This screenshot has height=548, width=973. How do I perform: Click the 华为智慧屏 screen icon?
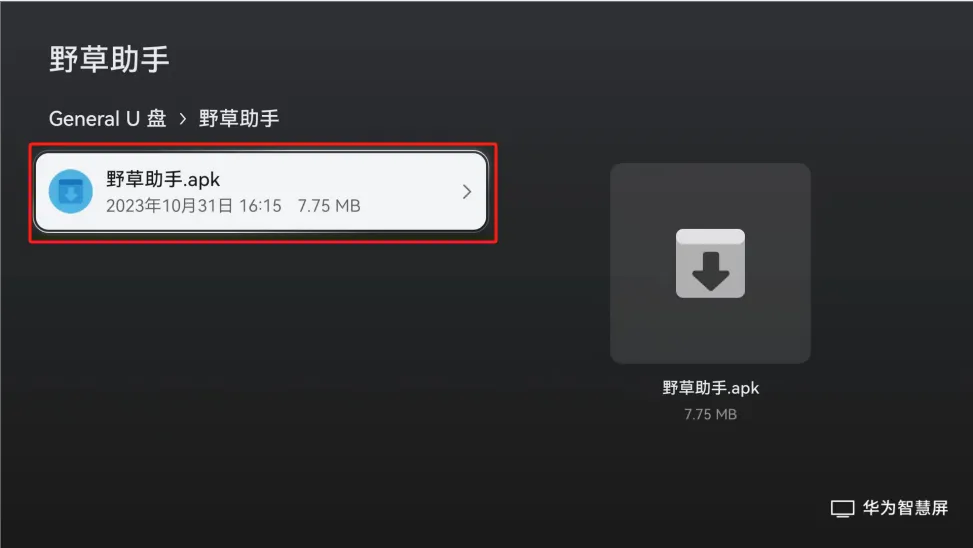(842, 508)
